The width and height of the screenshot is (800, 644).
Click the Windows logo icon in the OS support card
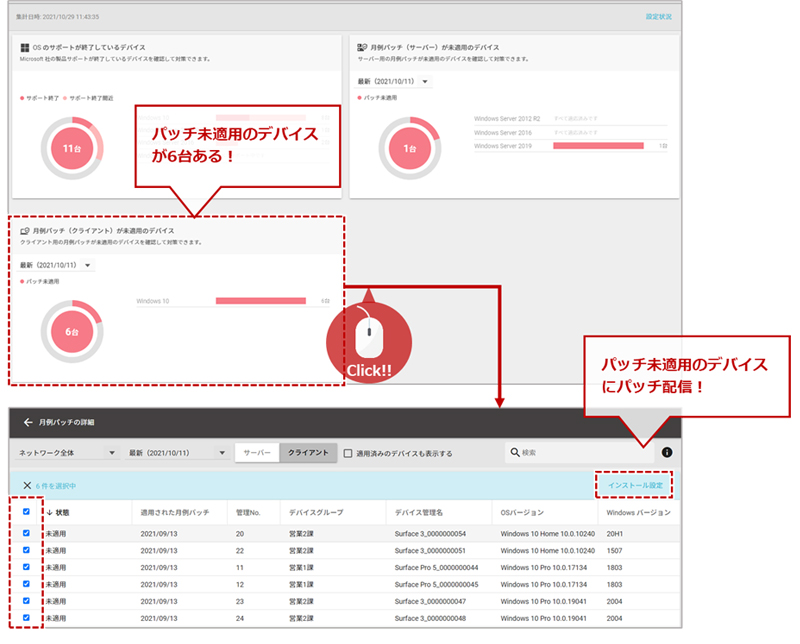pyautogui.click(x=24, y=47)
